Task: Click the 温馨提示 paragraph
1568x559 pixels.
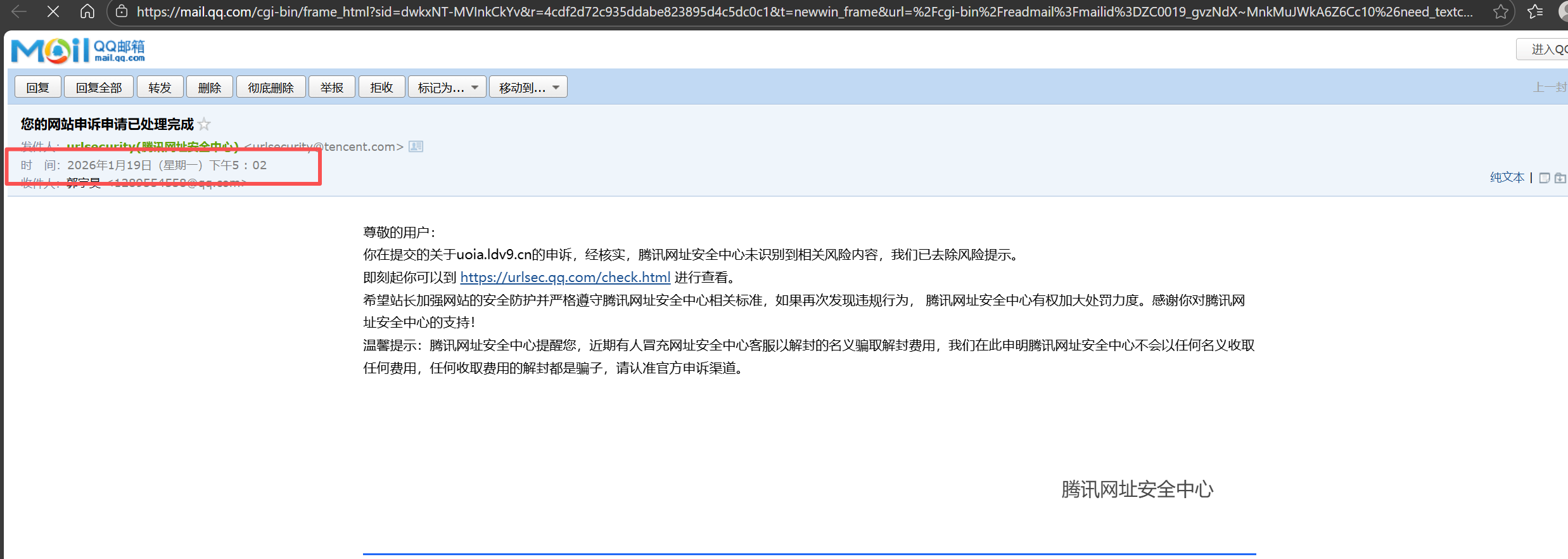Action: coord(809,356)
